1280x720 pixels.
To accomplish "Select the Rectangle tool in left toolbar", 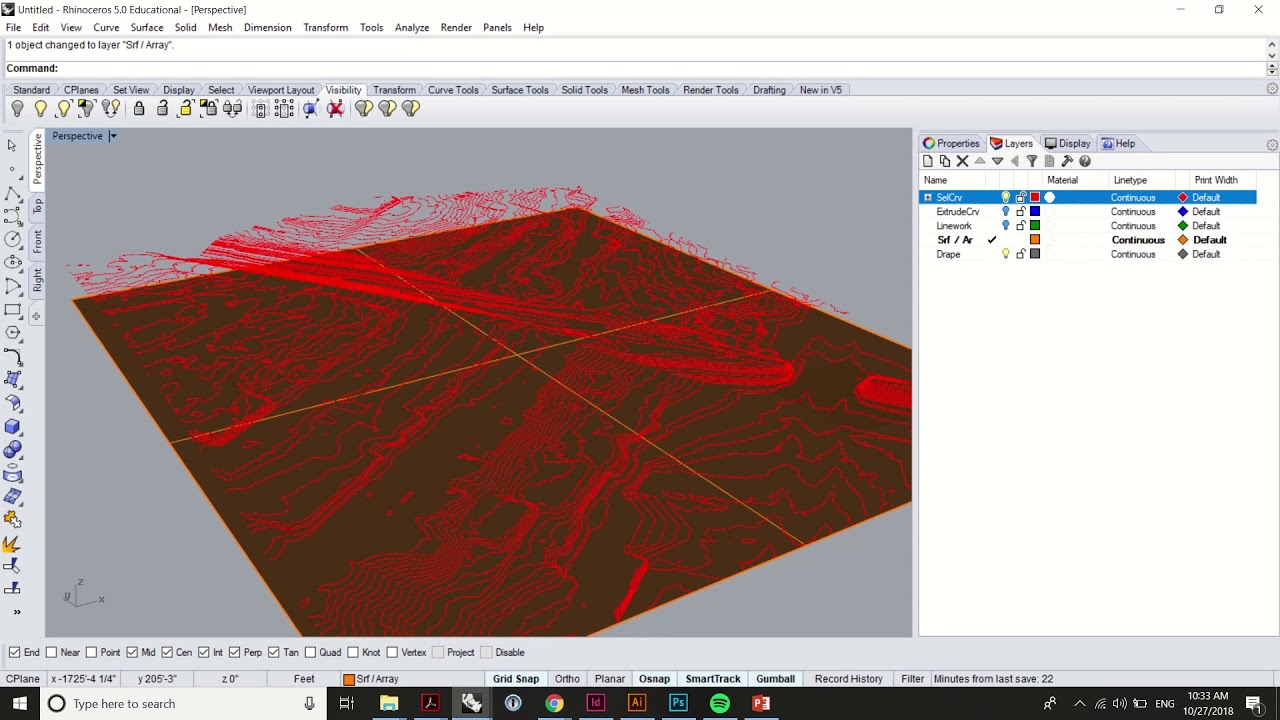I will [x=13, y=309].
